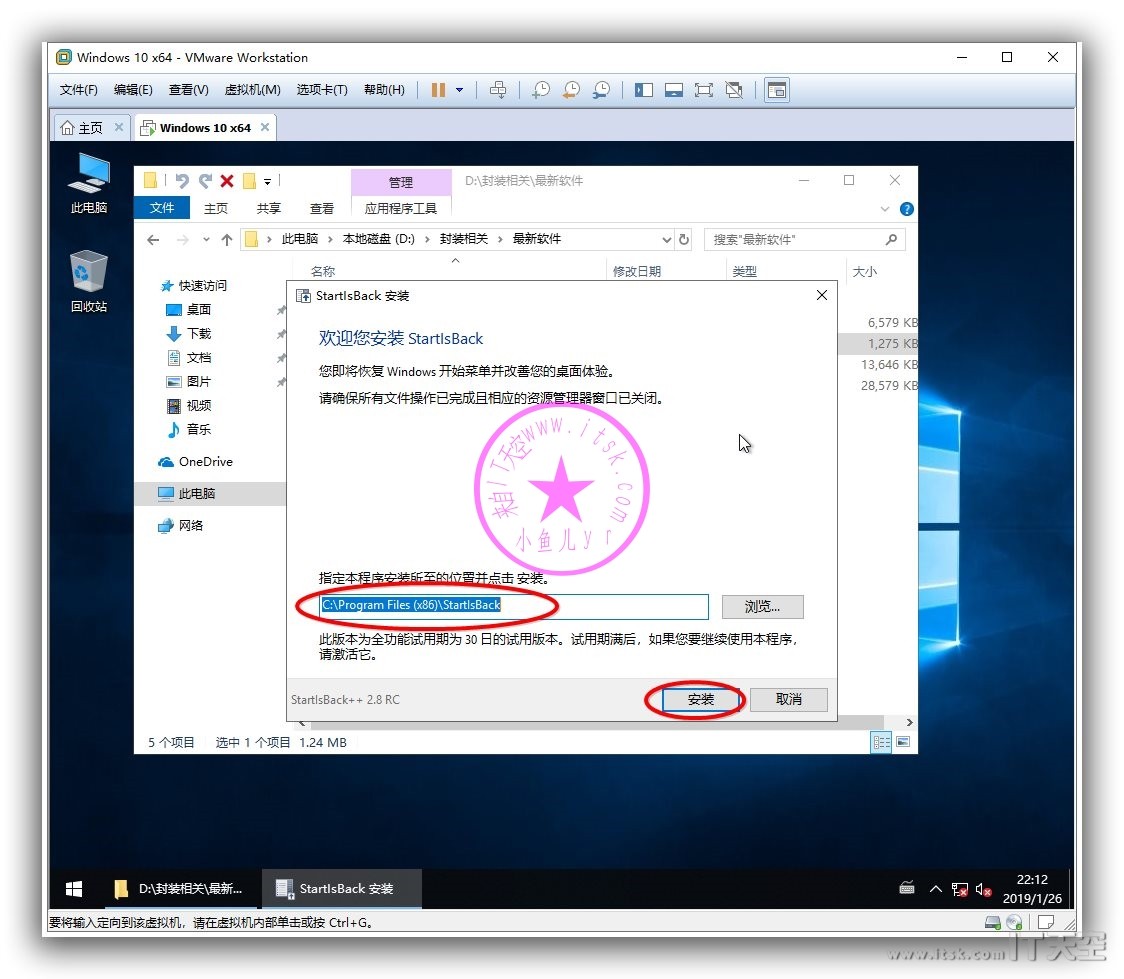This screenshot has width=1124, height=979.
Task: Open the 选项卡(T) menu
Action: 322,90
